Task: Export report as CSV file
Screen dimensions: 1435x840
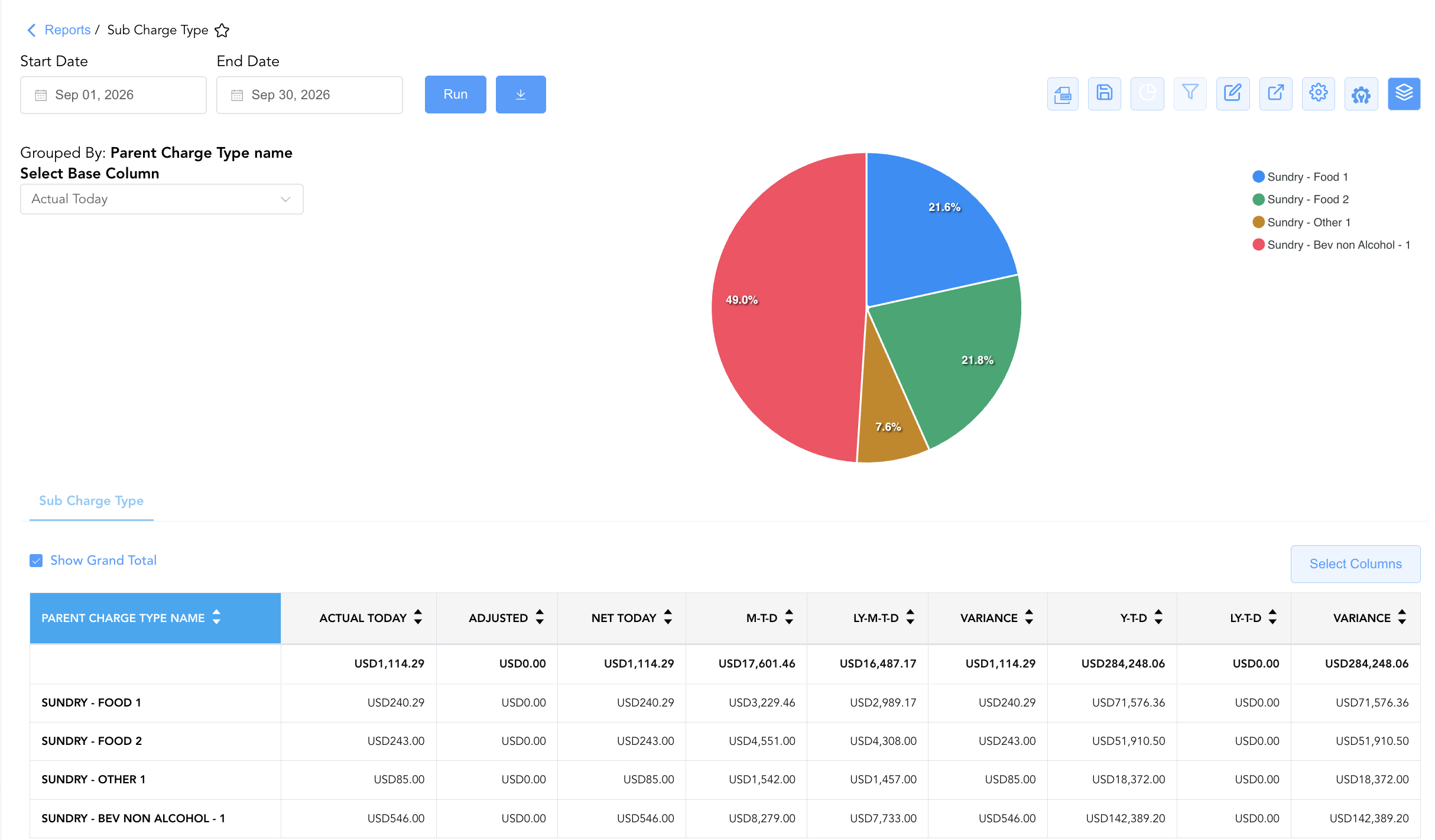Action: tap(1063, 94)
